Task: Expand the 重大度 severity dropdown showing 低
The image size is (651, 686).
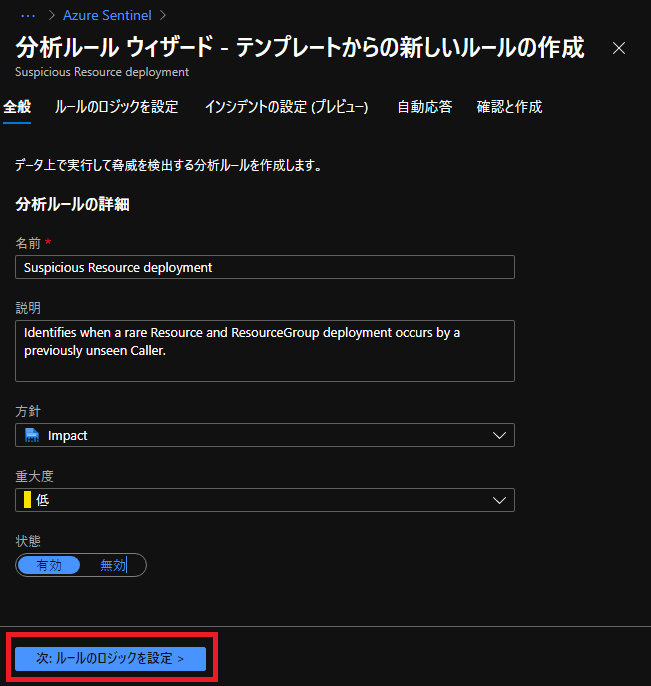Action: [265, 500]
